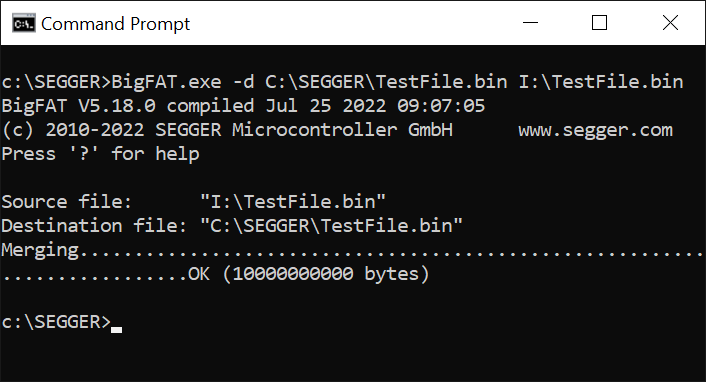706x382 pixels.
Task: Click the compile time 09:07:05
Action: pos(441,106)
